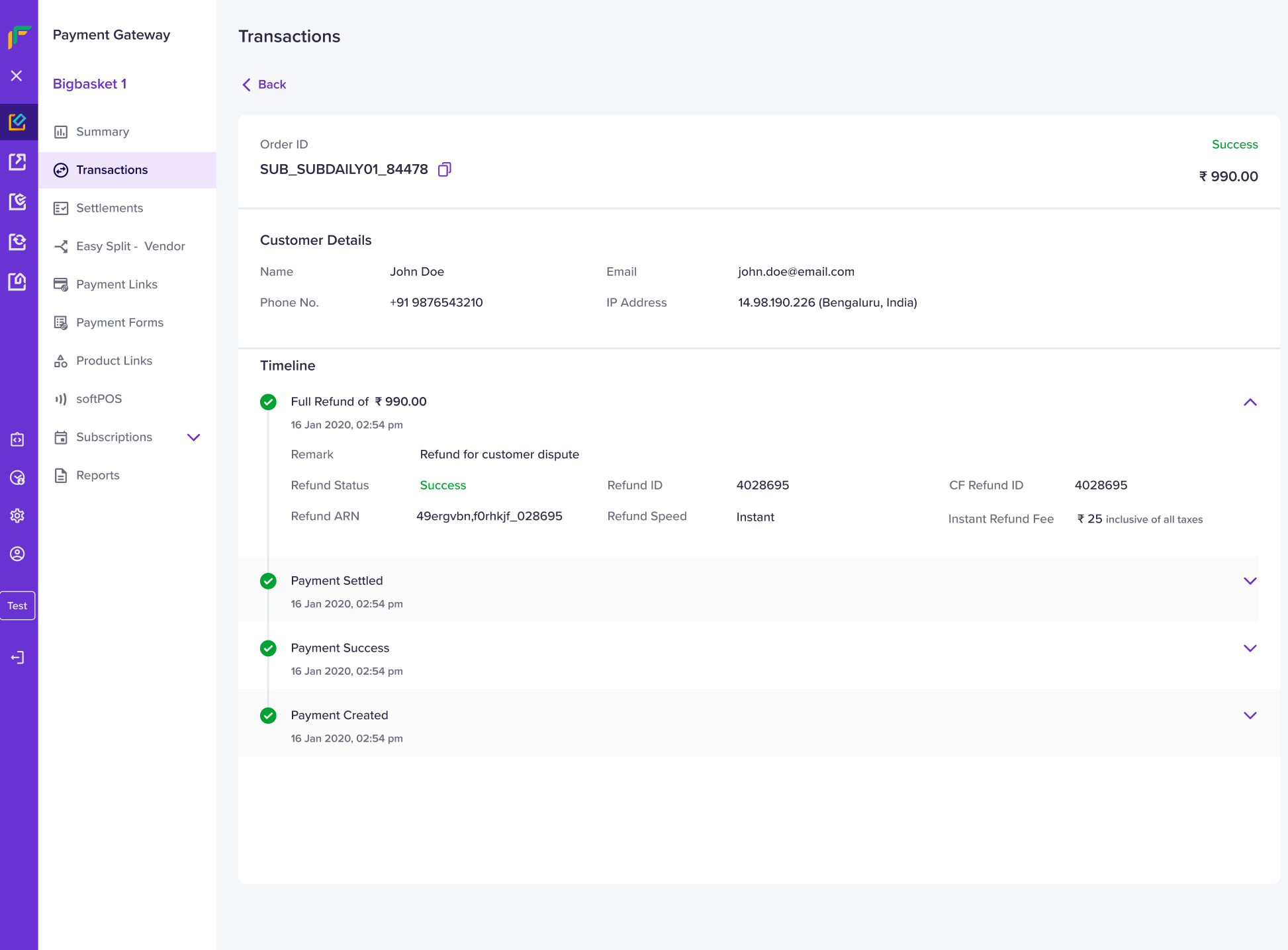This screenshot has height=950, width=1288.
Task: Select the Payment Gateway product icon in rail
Action: tap(18, 122)
